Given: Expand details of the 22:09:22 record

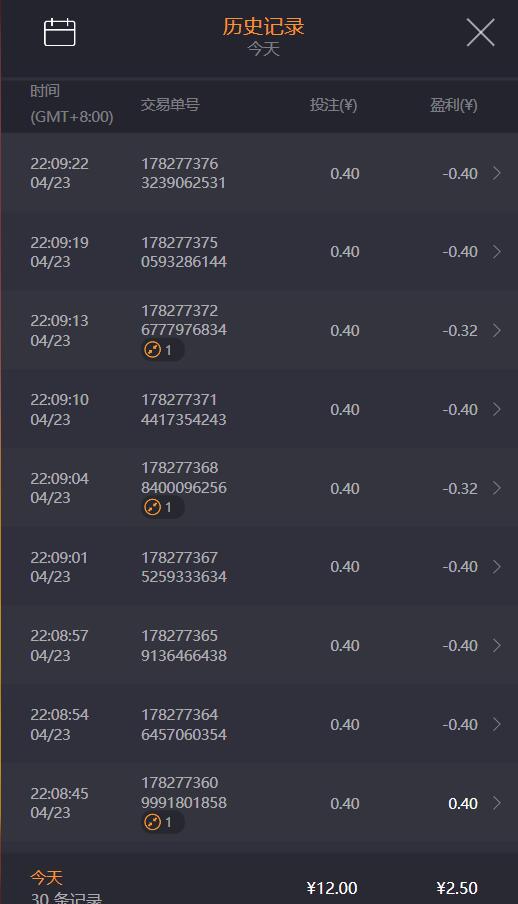Looking at the screenshot, I should click(x=497, y=173).
